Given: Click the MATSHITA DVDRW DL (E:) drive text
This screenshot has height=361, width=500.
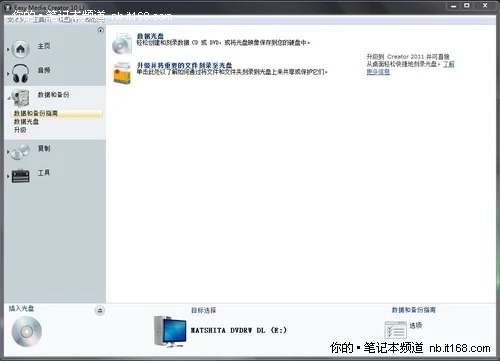Looking at the screenshot, I should pyautogui.click(x=238, y=330).
